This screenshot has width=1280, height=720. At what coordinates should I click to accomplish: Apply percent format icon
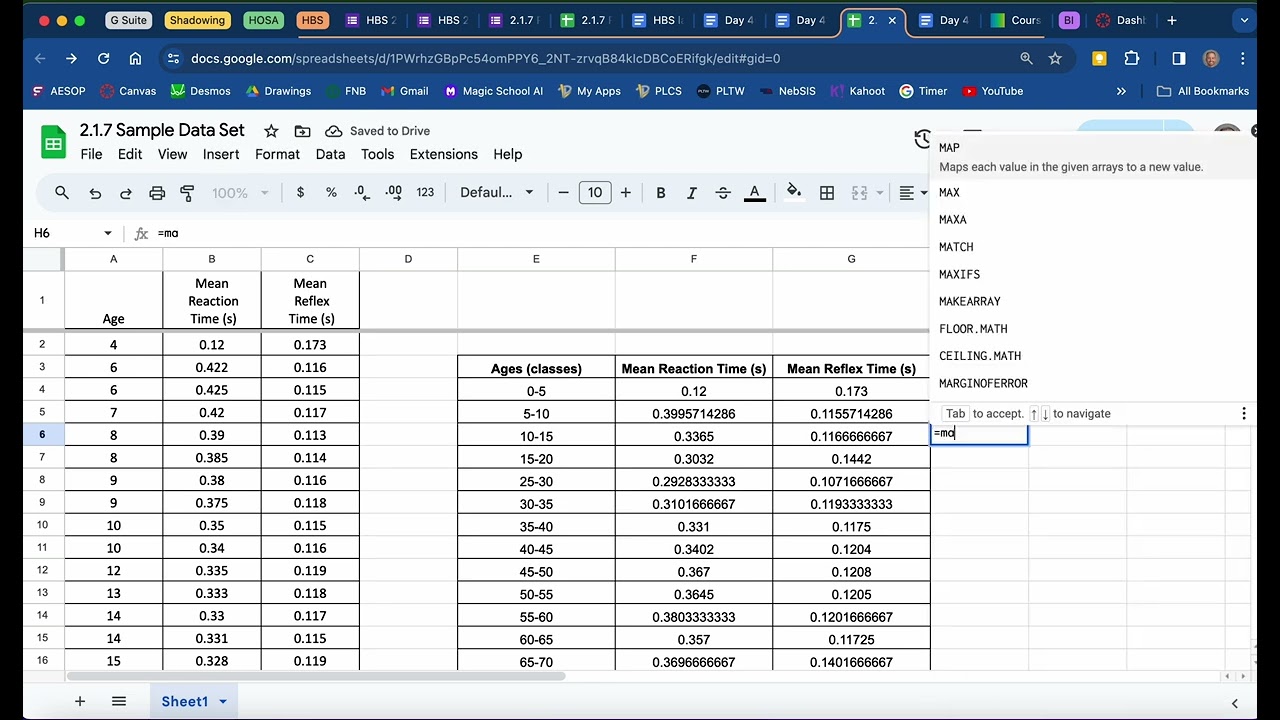coord(331,193)
